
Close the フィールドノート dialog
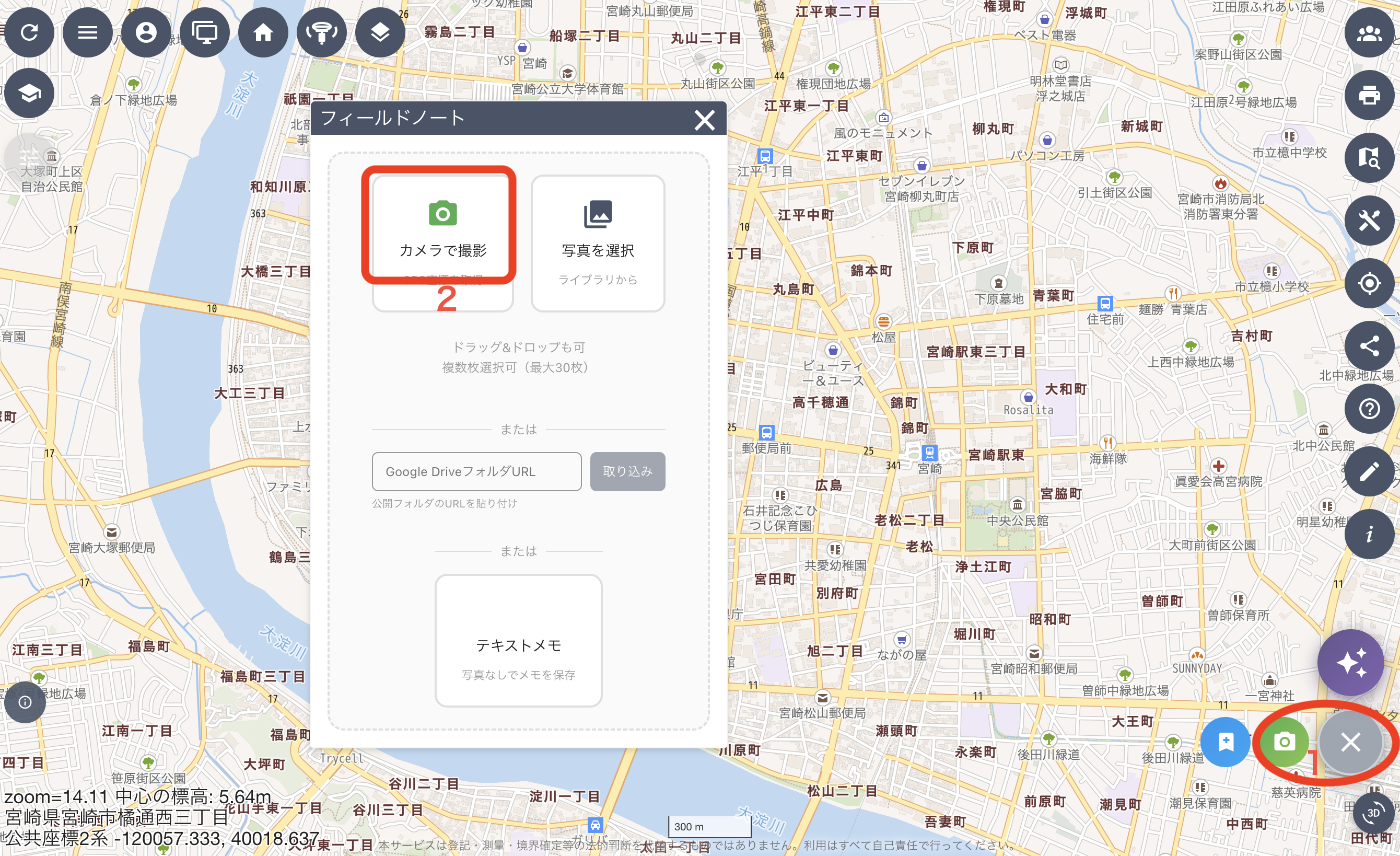[705, 120]
